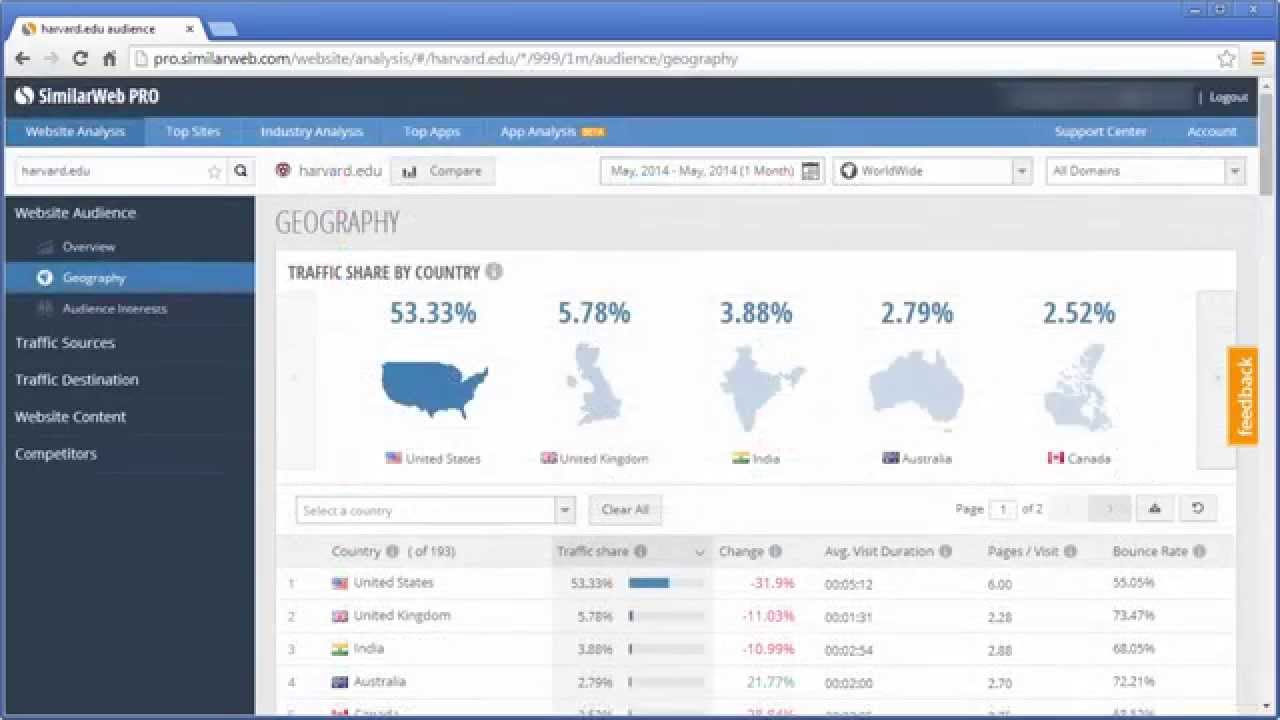The image size is (1280, 720).
Task: Click the Compare button
Action: coord(443,171)
